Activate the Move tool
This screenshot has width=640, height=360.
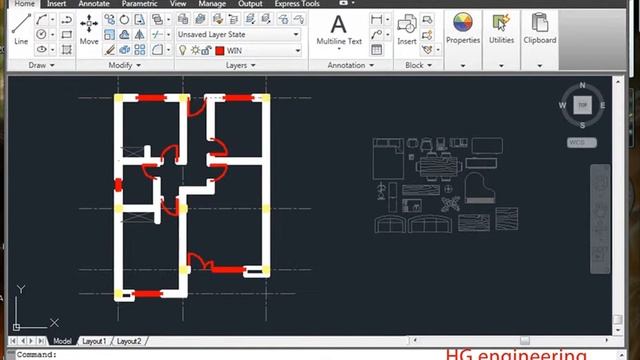point(89,29)
